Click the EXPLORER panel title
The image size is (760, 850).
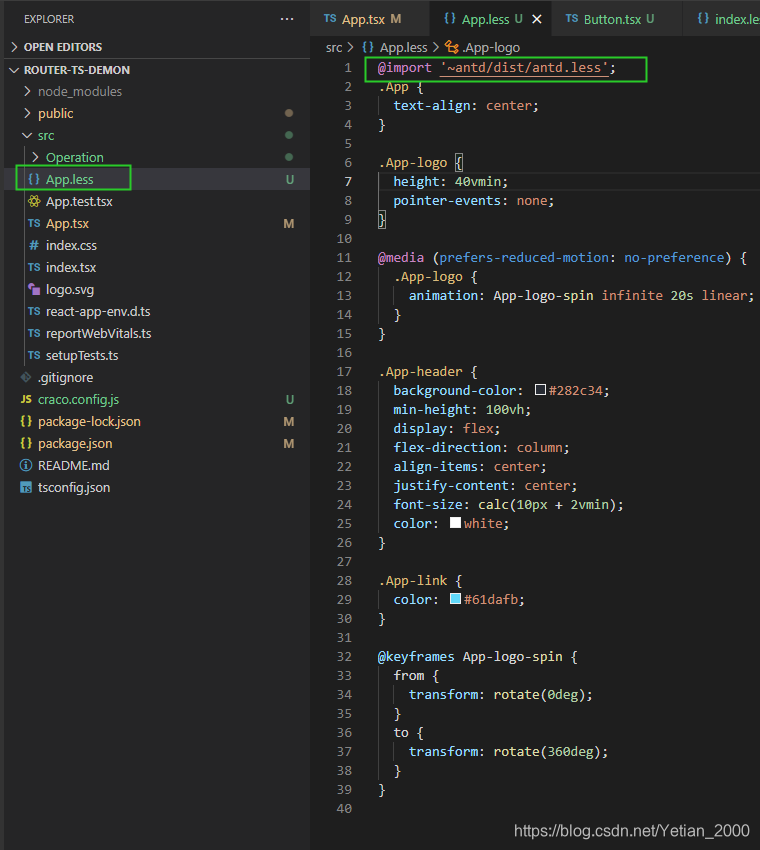49,19
